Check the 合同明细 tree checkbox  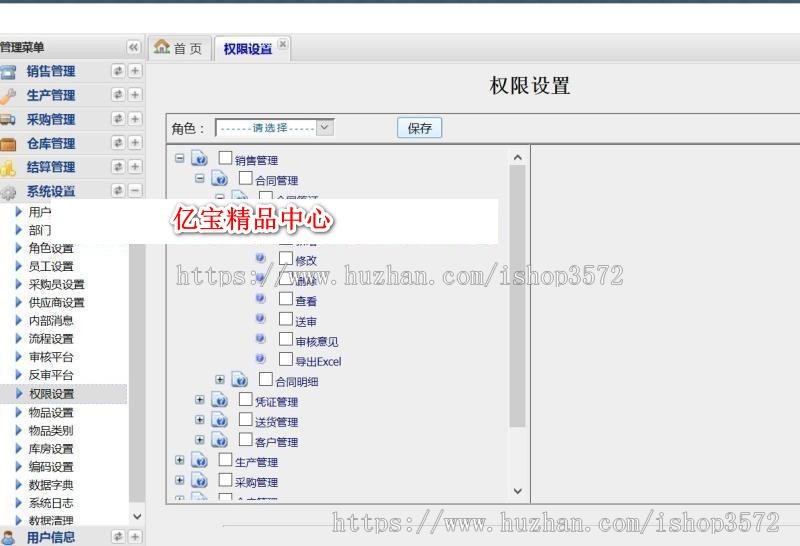click(265, 379)
